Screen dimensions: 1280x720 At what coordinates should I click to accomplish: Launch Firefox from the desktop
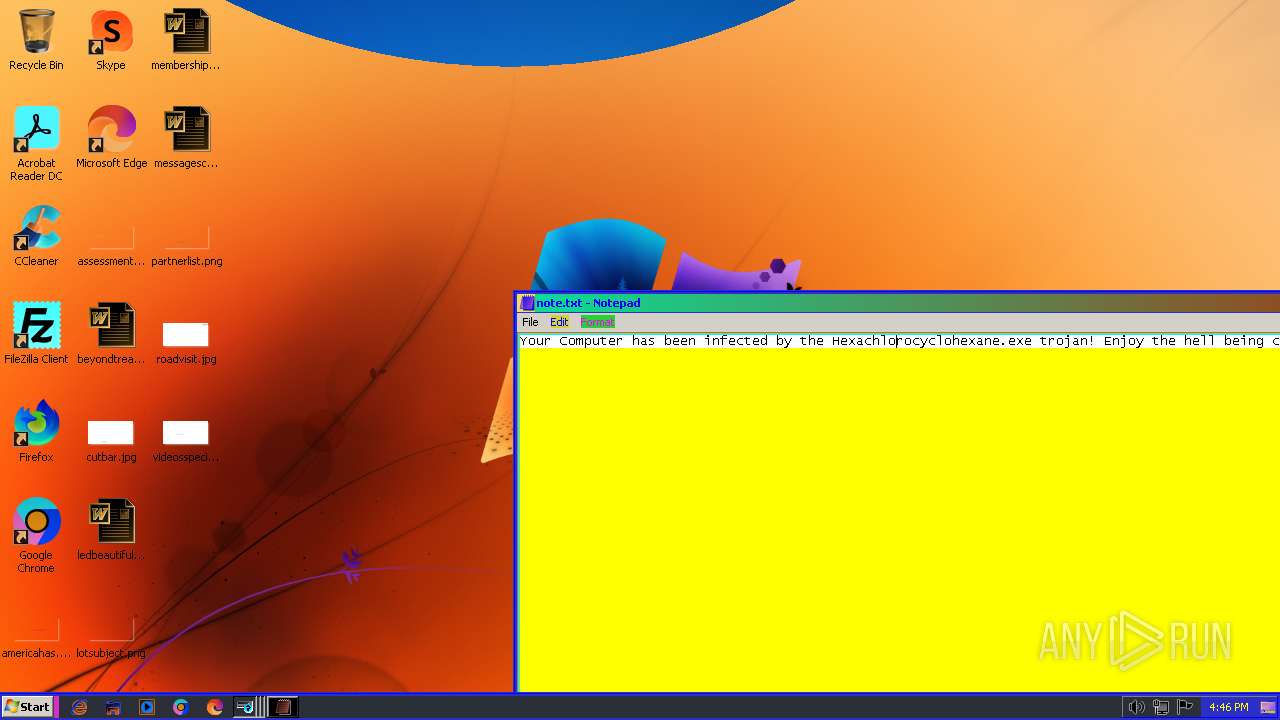pyautogui.click(x=36, y=432)
